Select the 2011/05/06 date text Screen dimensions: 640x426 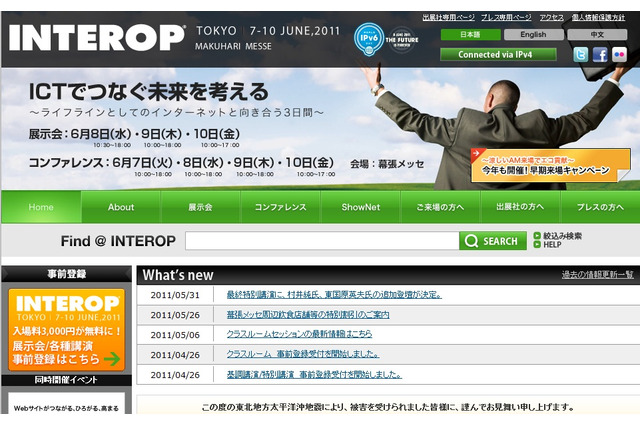click(175, 335)
